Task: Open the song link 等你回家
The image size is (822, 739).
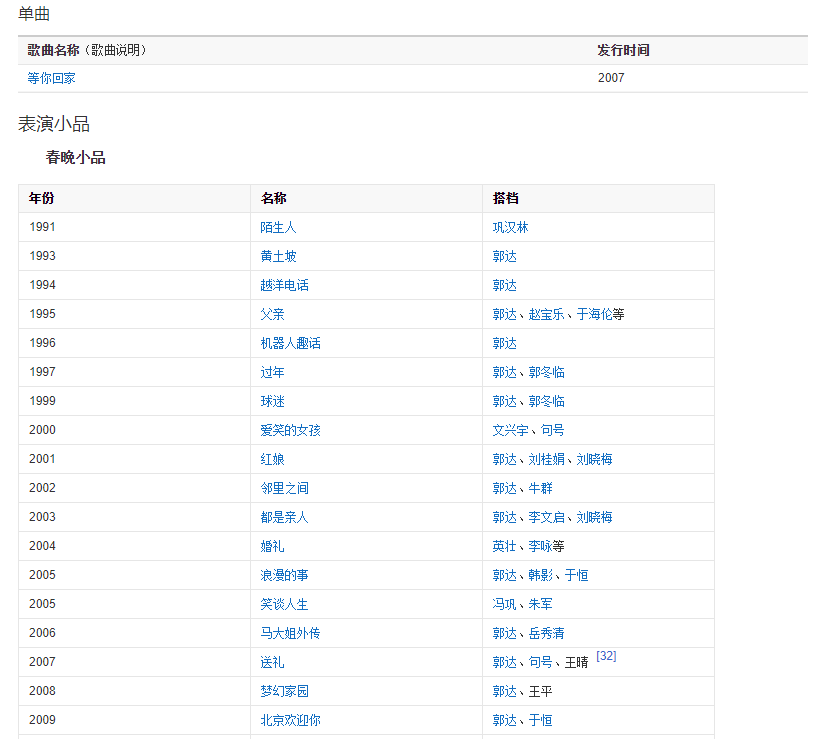Action: (51, 78)
